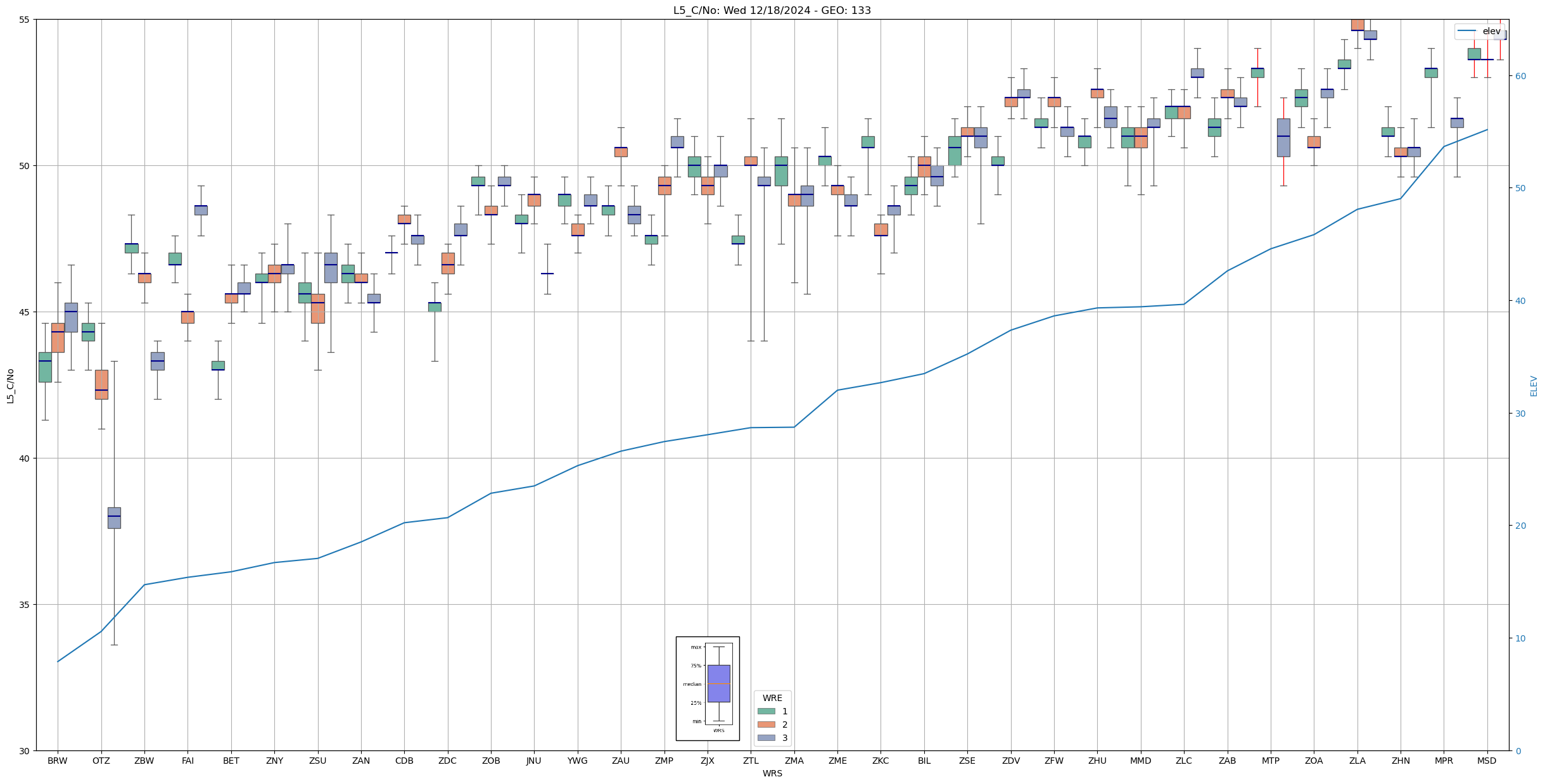
Task: Click the boxplot key inset with the purple box
Action: [x=718, y=684]
